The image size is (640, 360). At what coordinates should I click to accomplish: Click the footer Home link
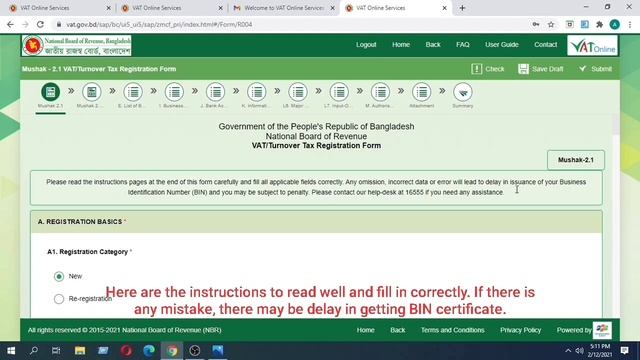click(366, 330)
